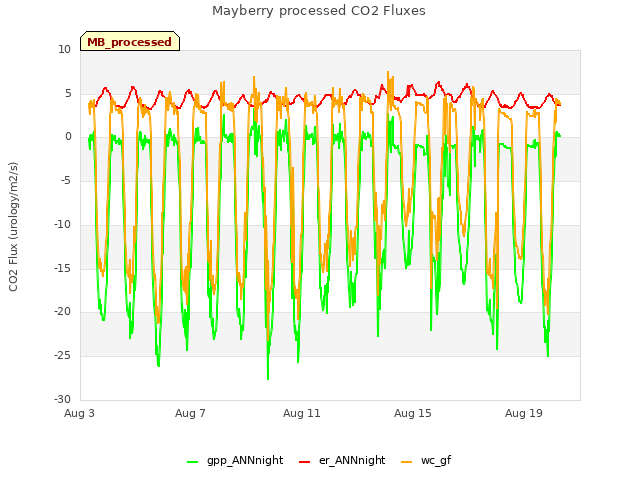Click the Aug 3 x-axis label
Screen dimensions: 640x480
pos(79,413)
